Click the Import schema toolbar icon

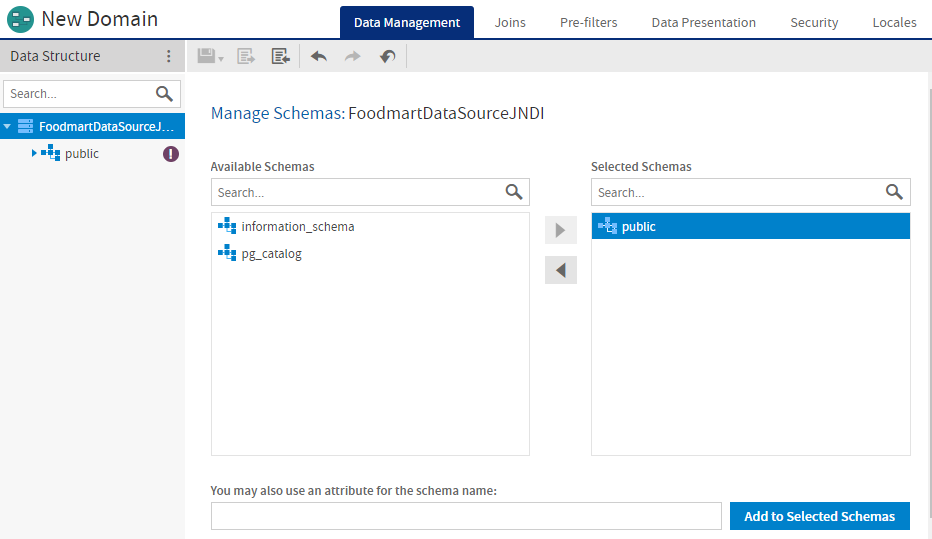click(281, 56)
